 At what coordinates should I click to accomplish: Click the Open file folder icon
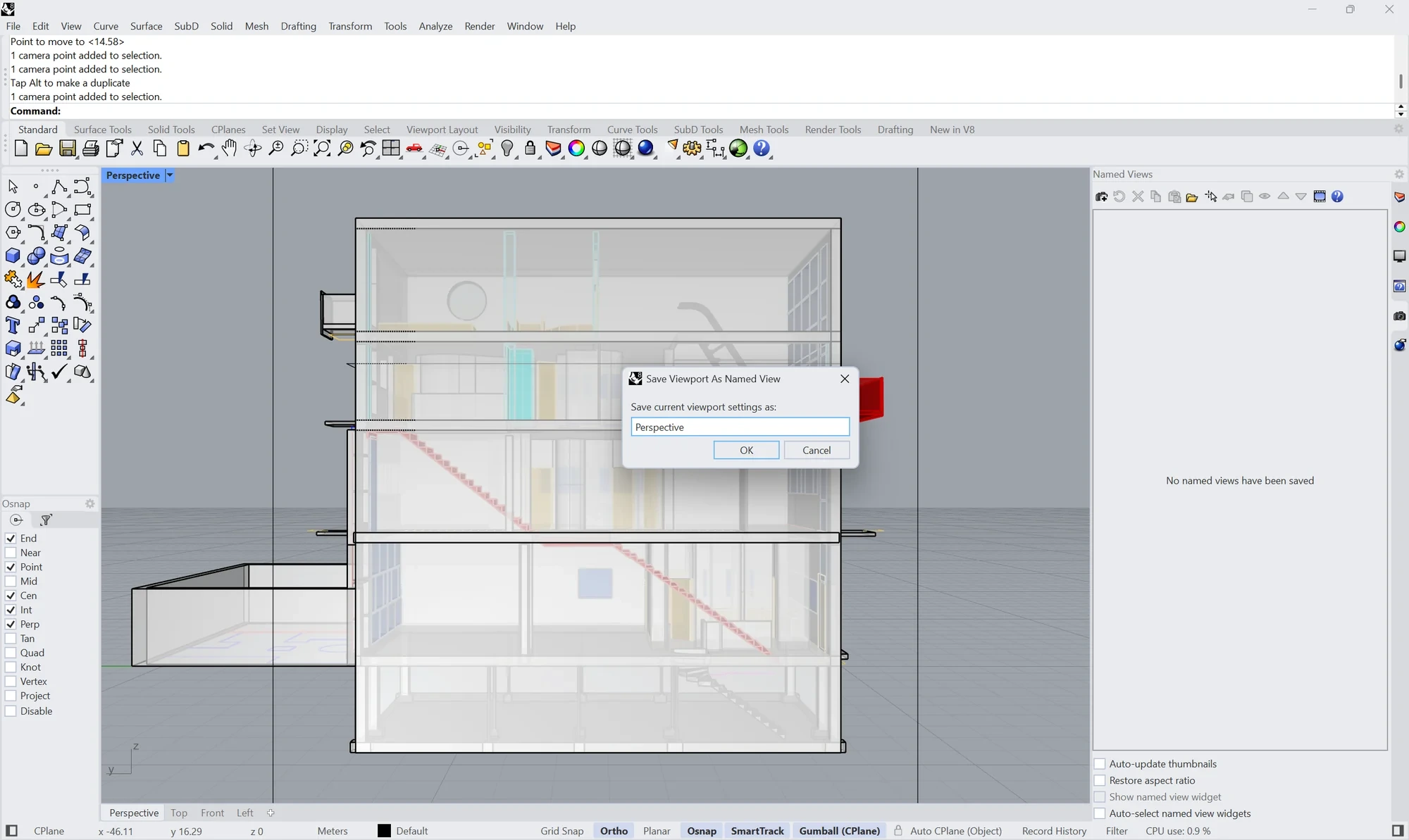[44, 149]
